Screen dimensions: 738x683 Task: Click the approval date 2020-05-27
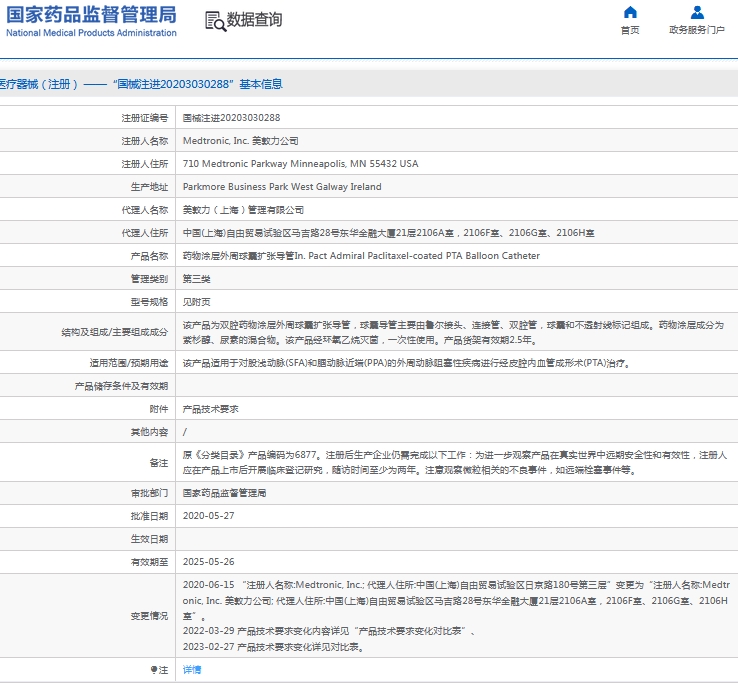[x=209, y=516]
